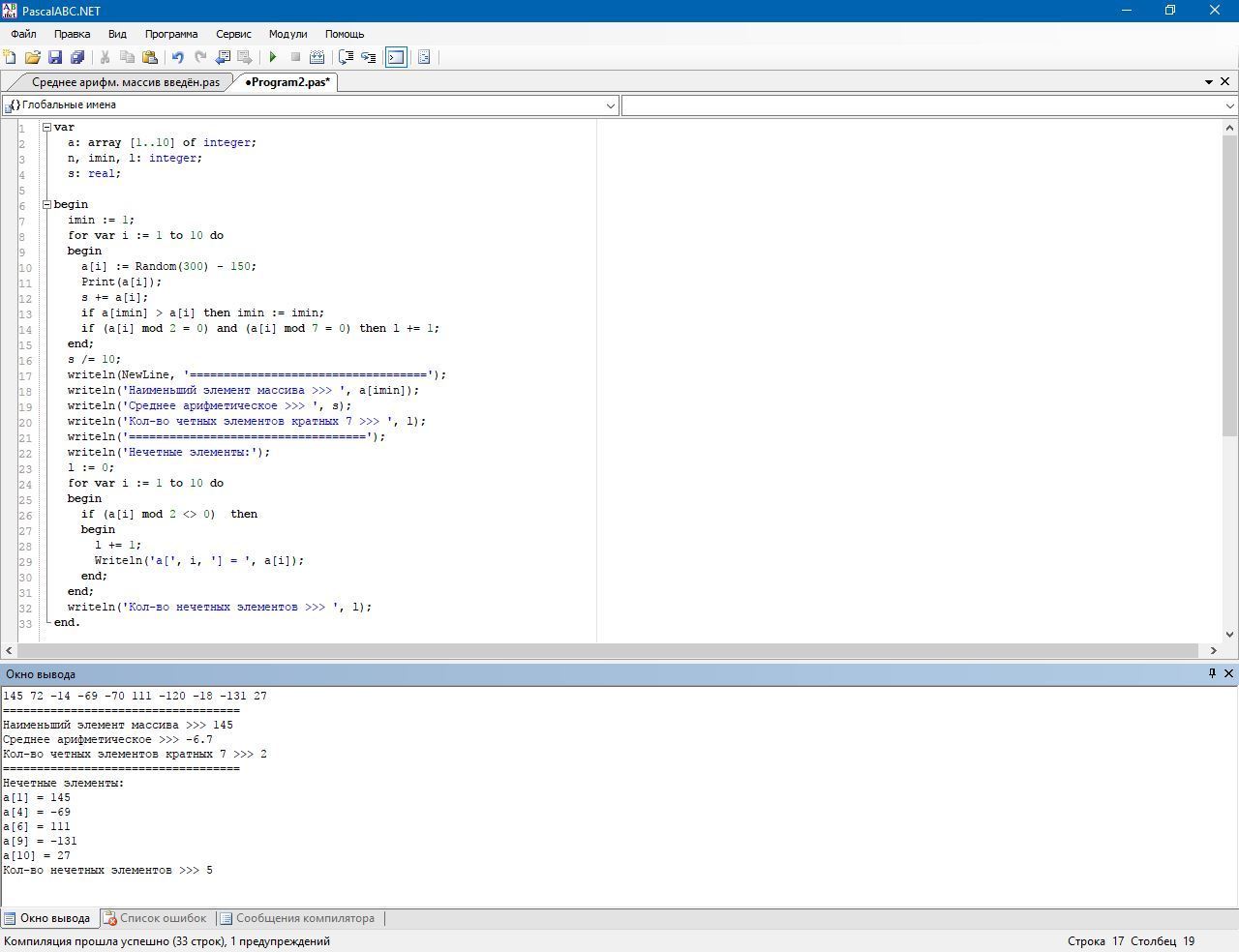The image size is (1239, 952).
Task: Expand the Глобальные имена combo box
Action: pos(611,105)
